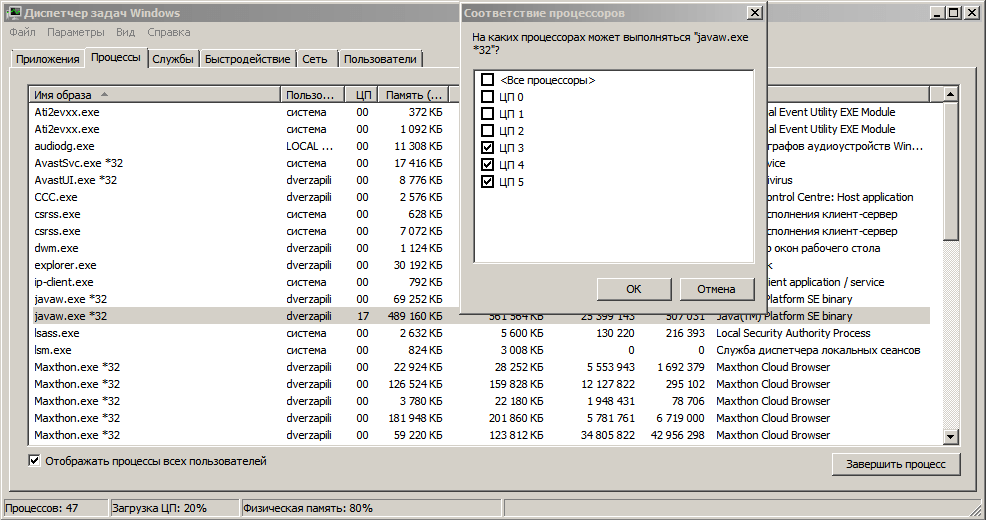The width and height of the screenshot is (986, 520).
Task: Click the sort arrow in Имя образа header
Action: 104,95
